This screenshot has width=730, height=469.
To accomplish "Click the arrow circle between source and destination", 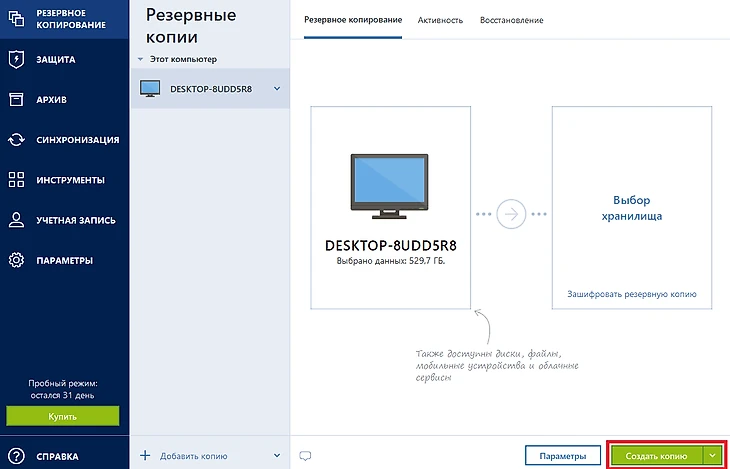I will click(x=511, y=214).
